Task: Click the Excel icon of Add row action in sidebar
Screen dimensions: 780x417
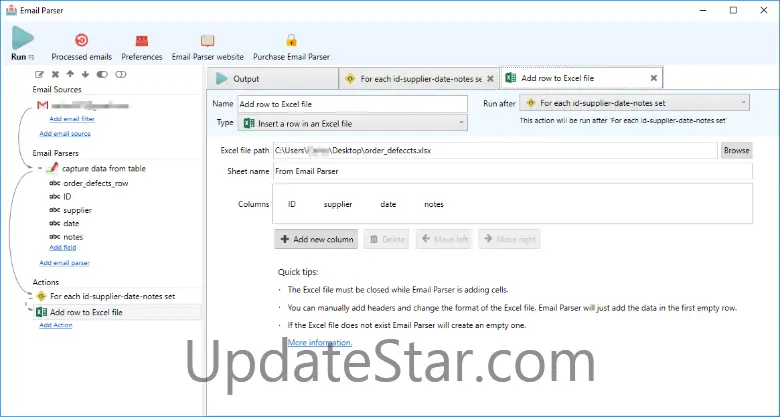Action: click(x=42, y=312)
